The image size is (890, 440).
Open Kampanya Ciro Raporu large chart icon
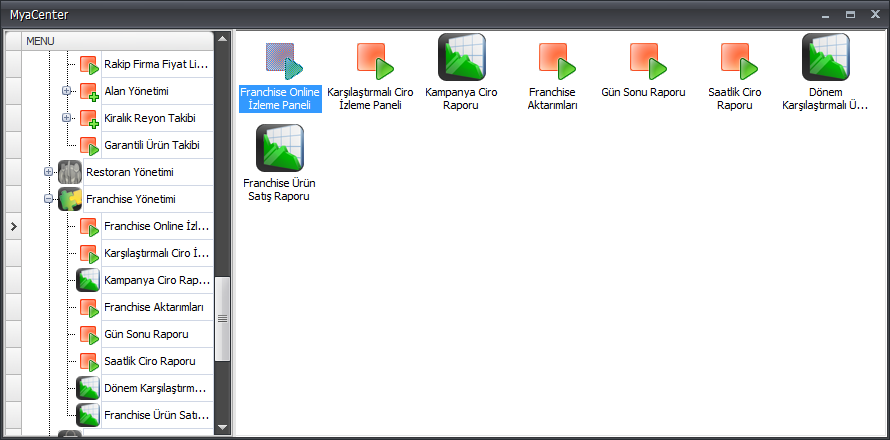click(x=461, y=57)
